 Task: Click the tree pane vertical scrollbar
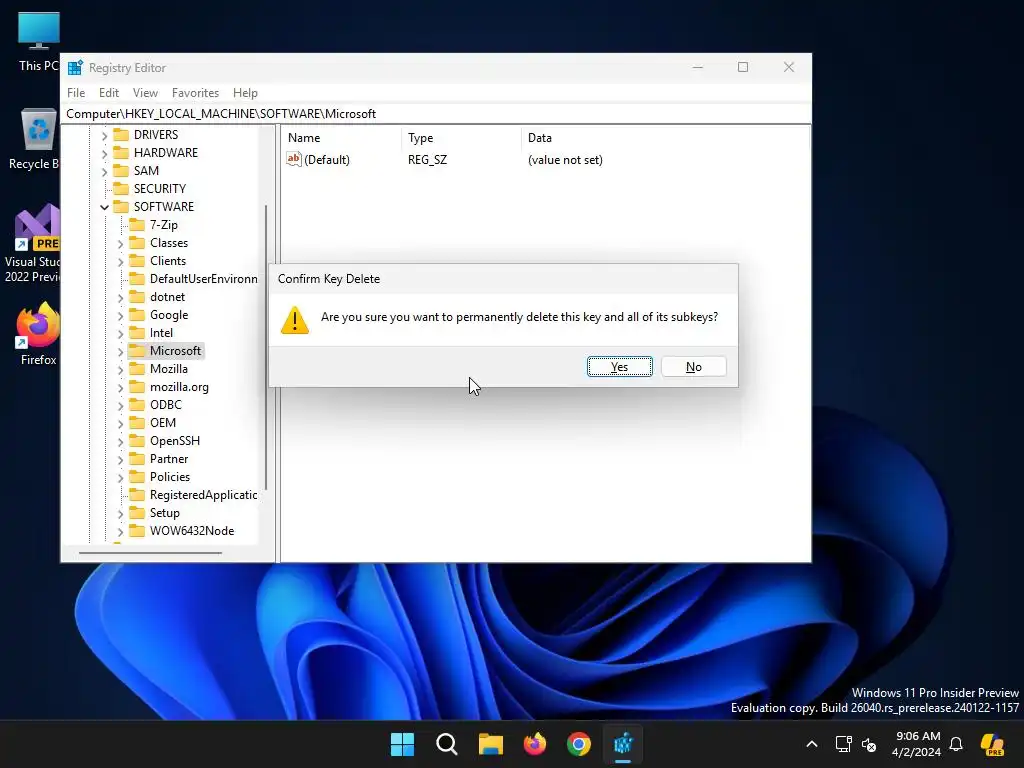[x=266, y=346]
